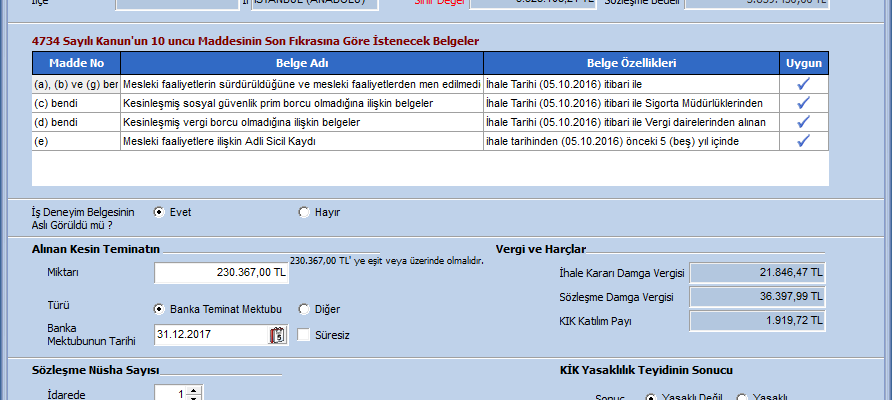Choose Banka Teminat Mektubu as the Türü

tap(159, 309)
